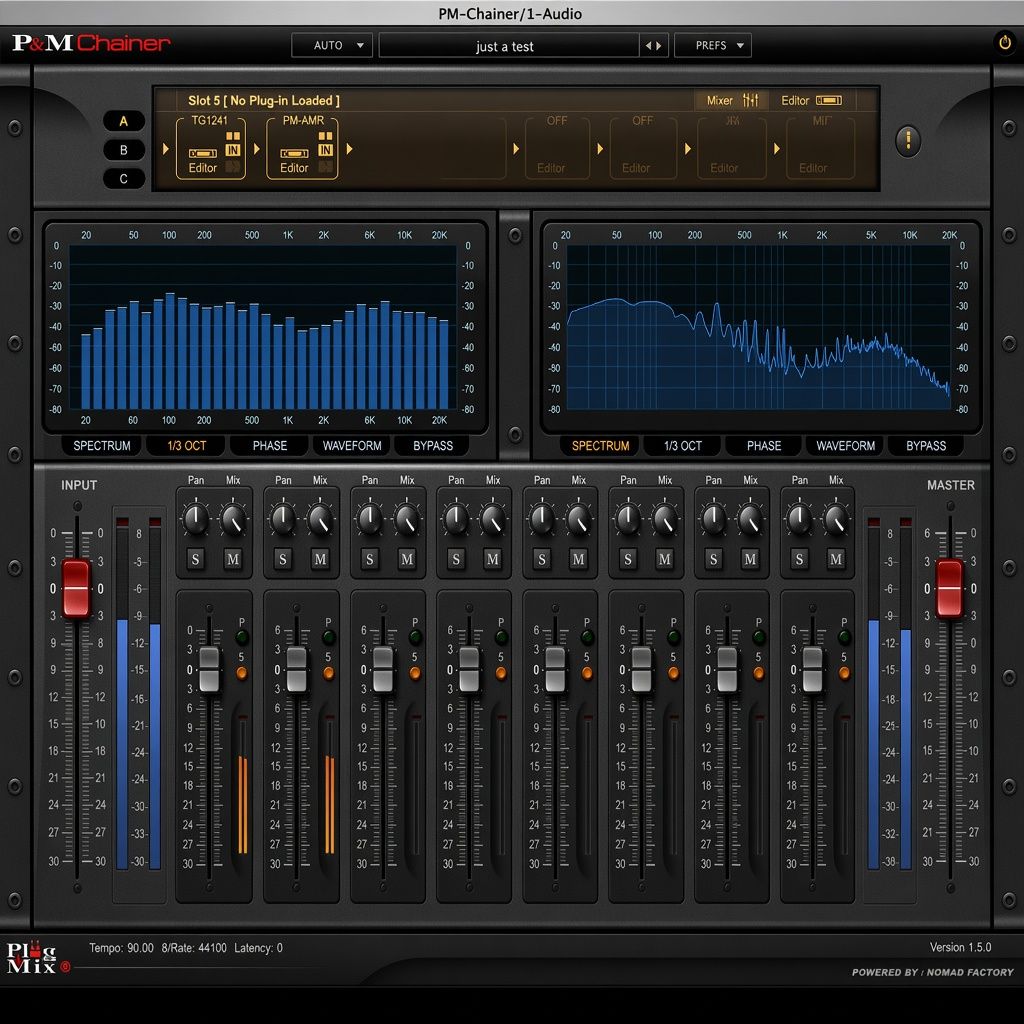The image size is (1024, 1024).
Task: Click the power icon at top right
Action: pos(1004,43)
